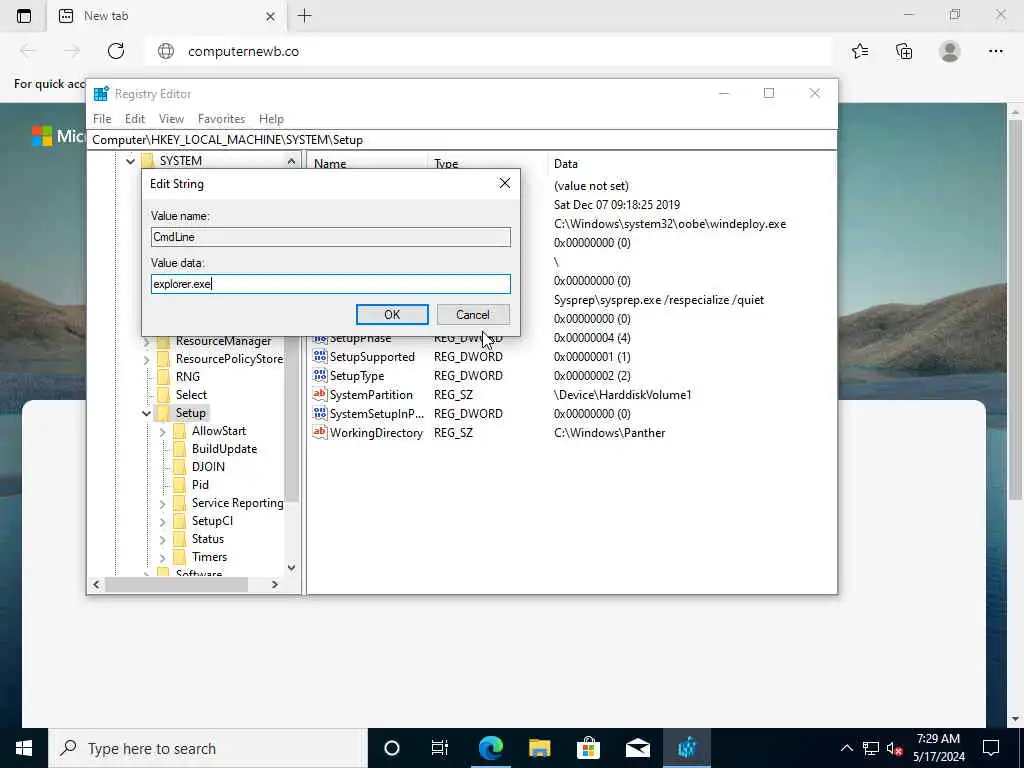
Task: Select the RNG key folder icon
Action: click(x=164, y=377)
